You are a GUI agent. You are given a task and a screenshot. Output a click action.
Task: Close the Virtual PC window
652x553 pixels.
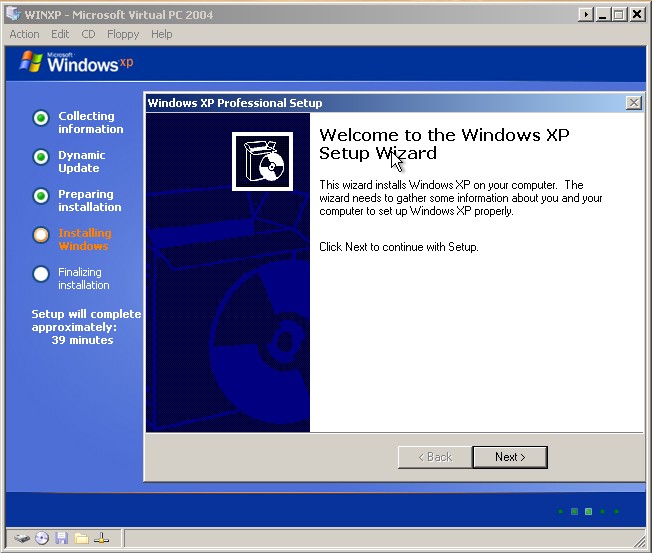[x=637, y=15]
